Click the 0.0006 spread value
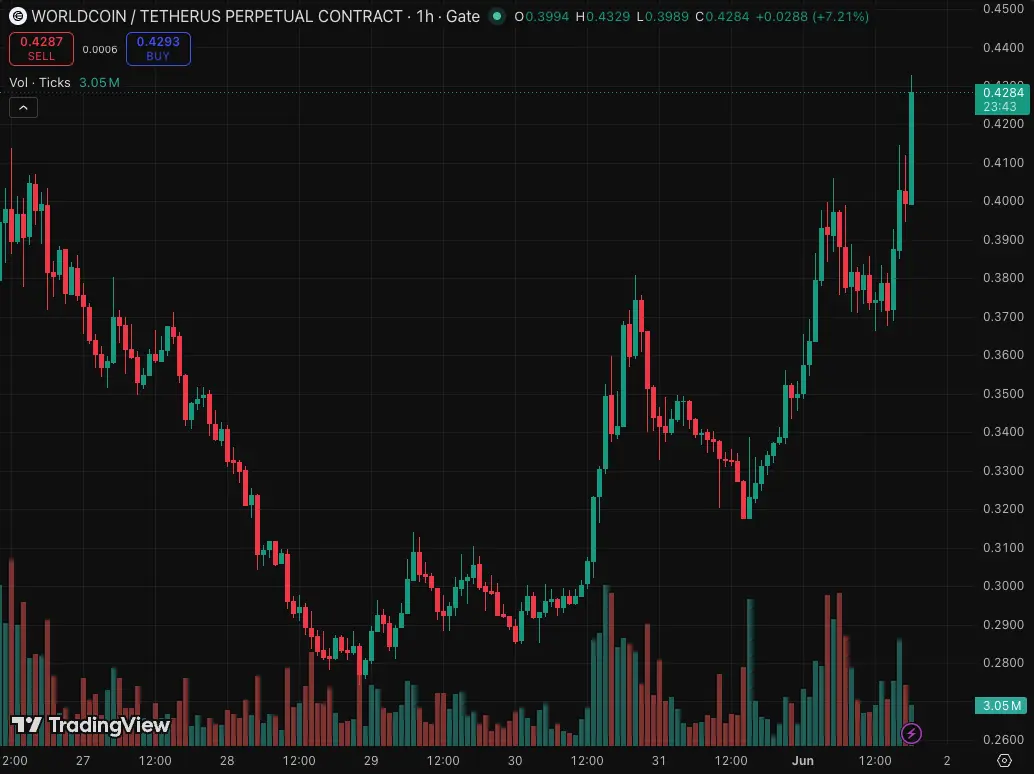Viewport: 1034px width, 774px height. coord(100,49)
